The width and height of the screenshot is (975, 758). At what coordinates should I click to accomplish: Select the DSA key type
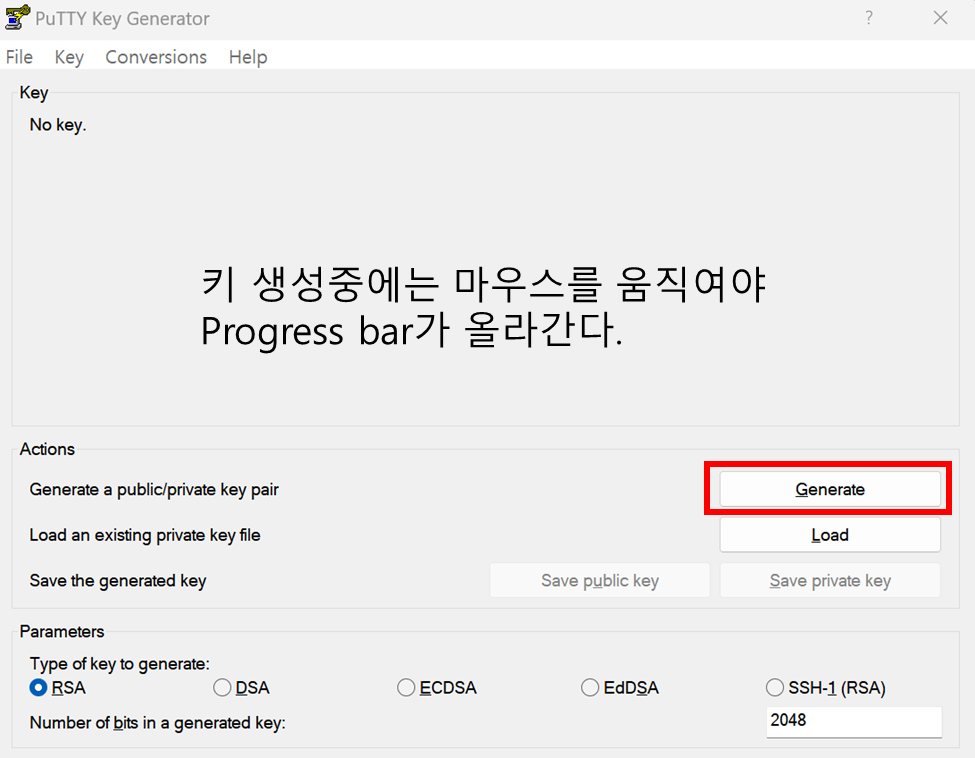pyautogui.click(x=241, y=688)
